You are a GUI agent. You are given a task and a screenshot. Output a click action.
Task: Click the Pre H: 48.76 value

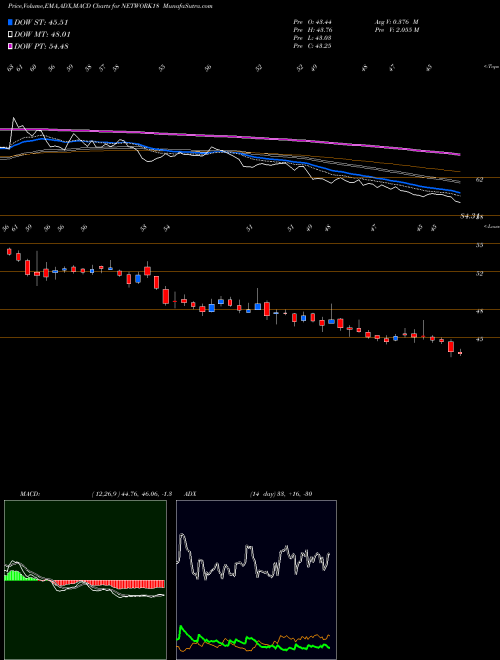(313, 30)
